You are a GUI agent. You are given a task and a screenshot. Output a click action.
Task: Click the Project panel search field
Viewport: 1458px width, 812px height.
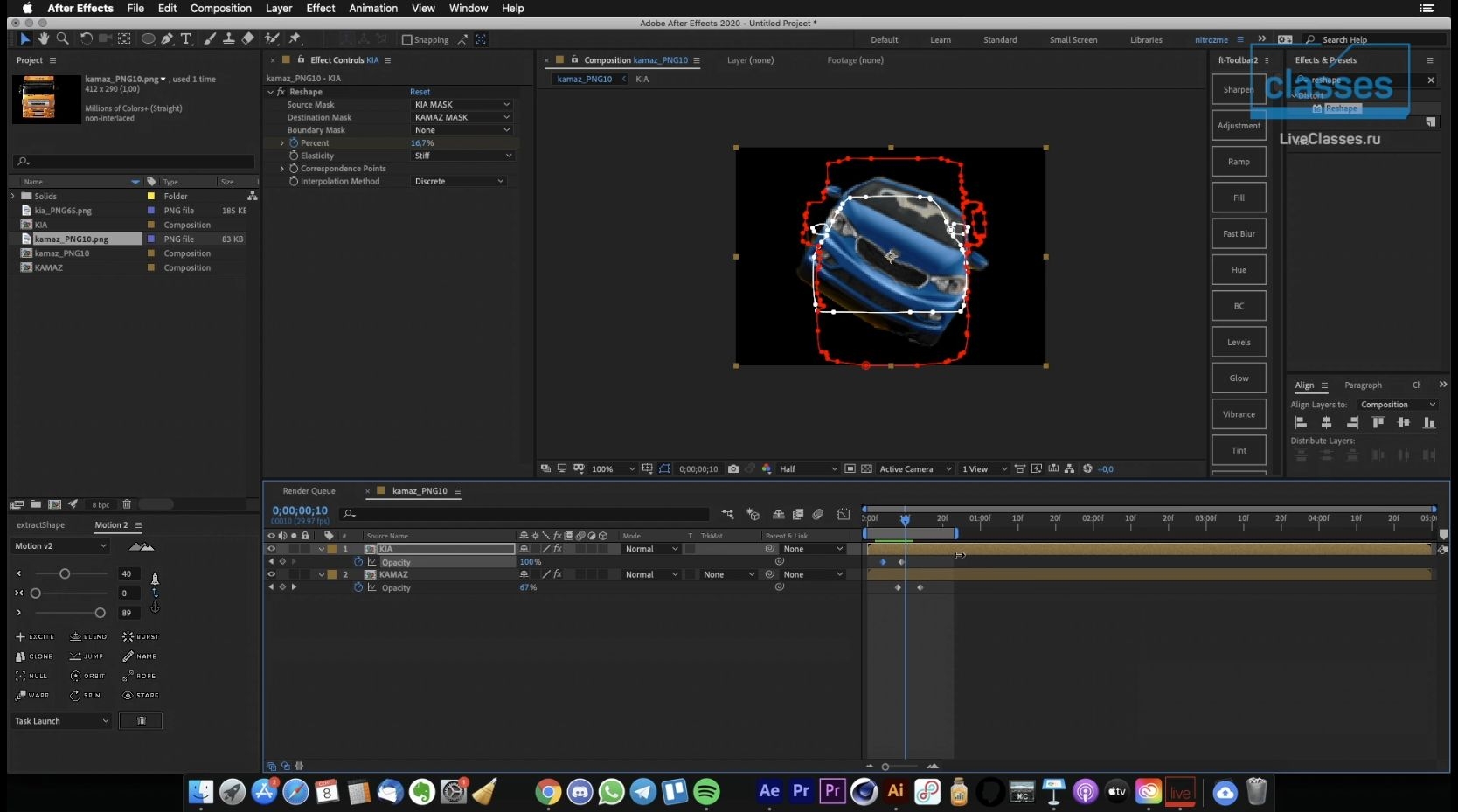pos(134,161)
